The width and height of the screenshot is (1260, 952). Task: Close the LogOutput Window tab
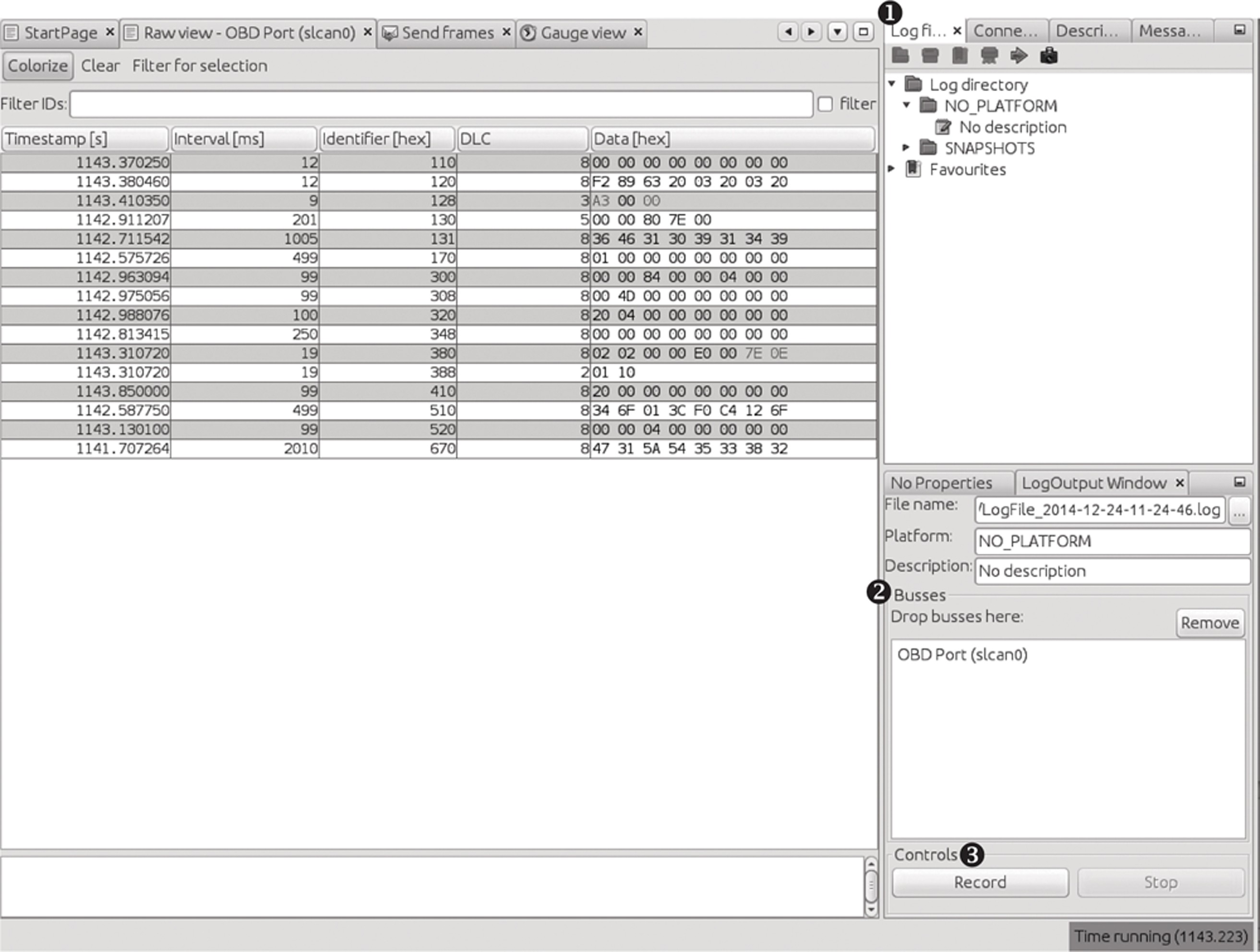click(x=1180, y=483)
